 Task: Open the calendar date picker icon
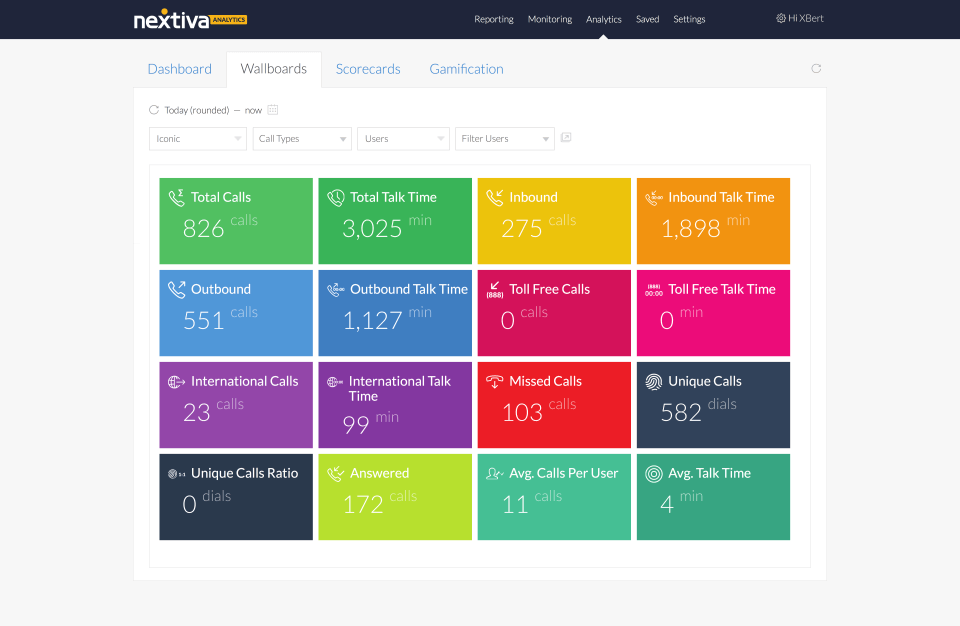(x=273, y=110)
